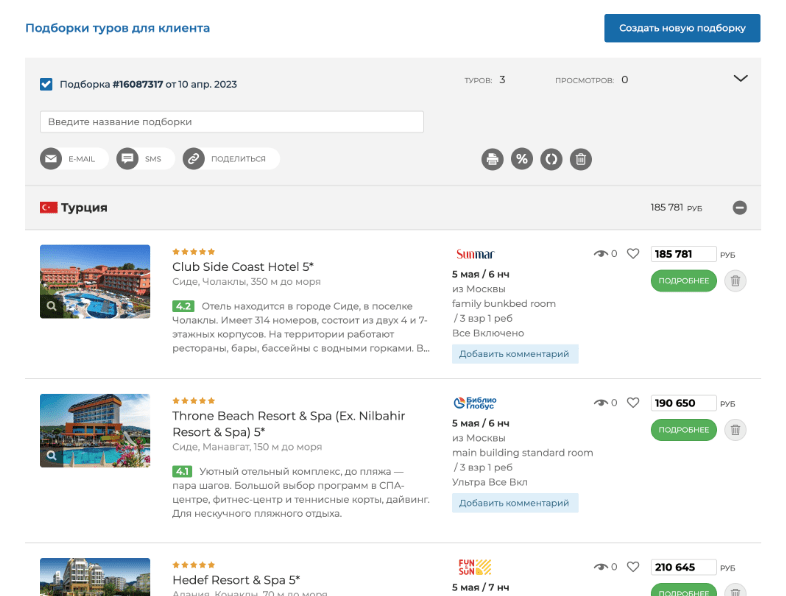Click main building standard room text
Viewport: 786px width, 596px height.
(x=523, y=453)
